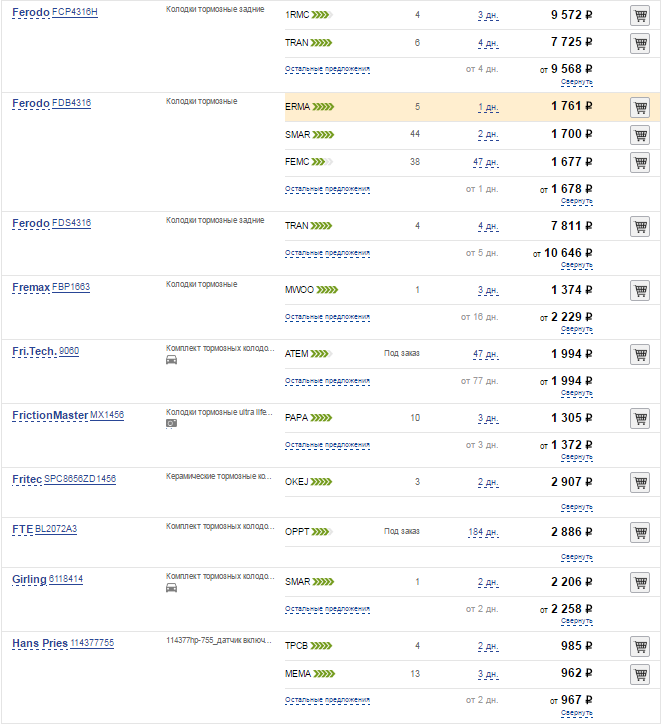Add Fremax FBP1663 MWOO offer to cart

click(640, 290)
